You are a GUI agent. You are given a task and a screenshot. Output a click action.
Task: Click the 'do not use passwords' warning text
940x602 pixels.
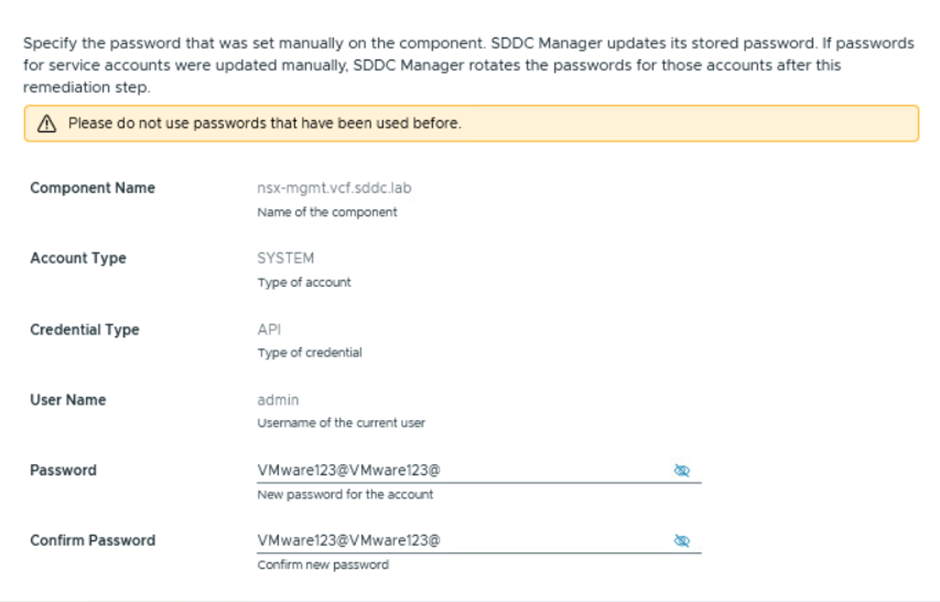pos(264,124)
